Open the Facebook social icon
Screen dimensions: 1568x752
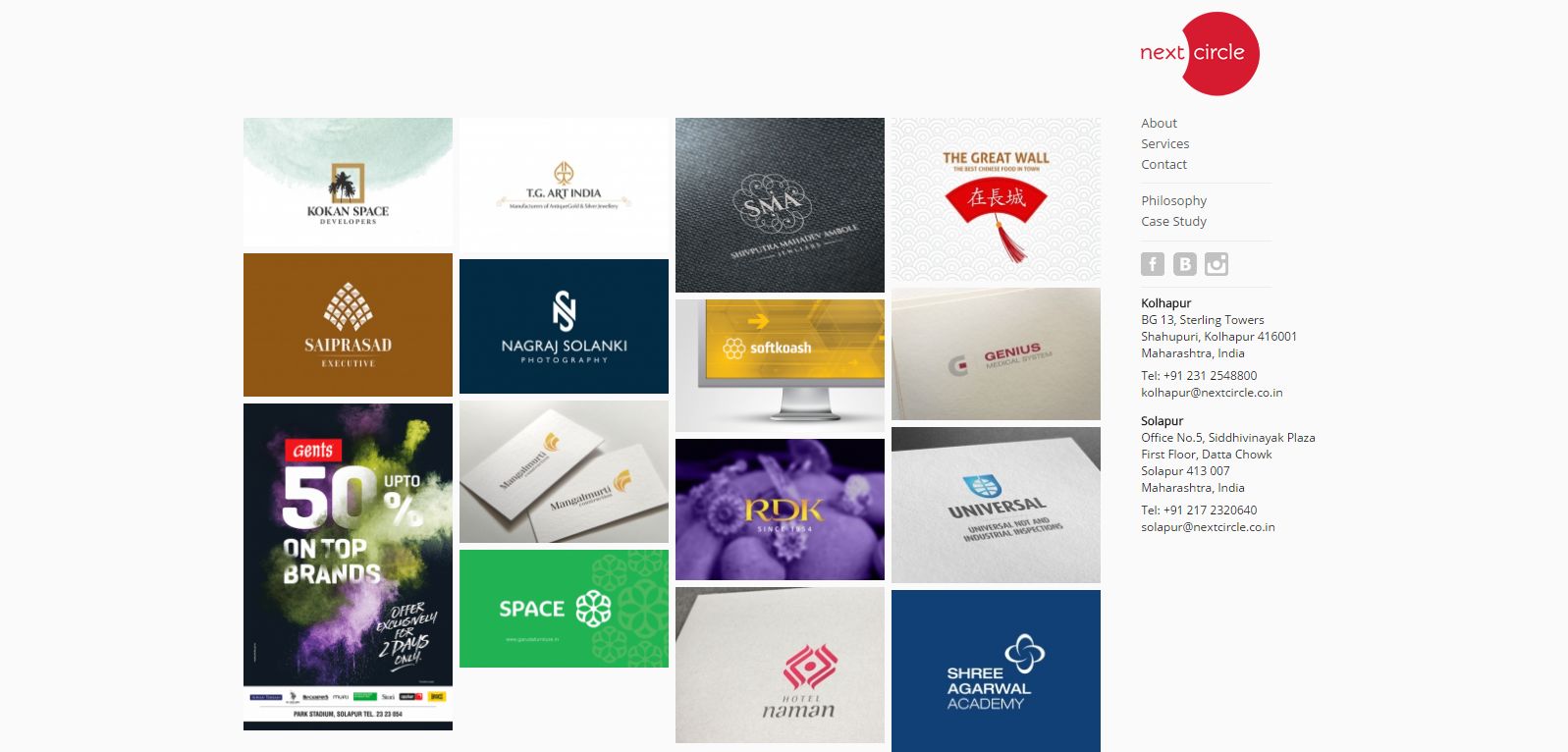[1153, 264]
